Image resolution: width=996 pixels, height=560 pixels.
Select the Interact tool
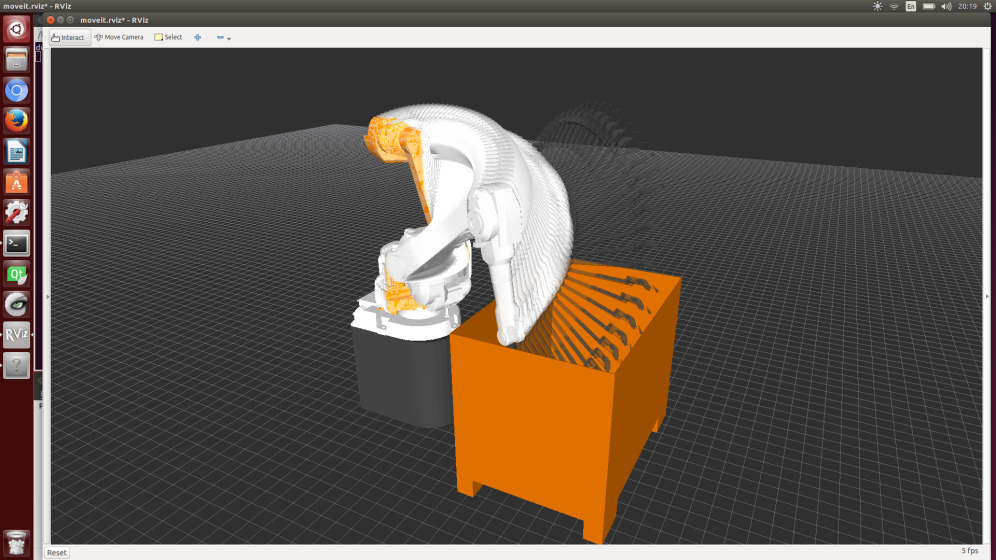coord(69,38)
